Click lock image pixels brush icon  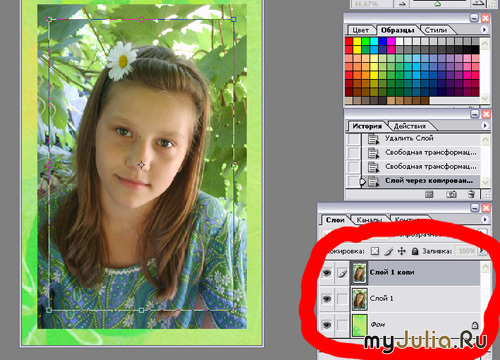(388, 251)
